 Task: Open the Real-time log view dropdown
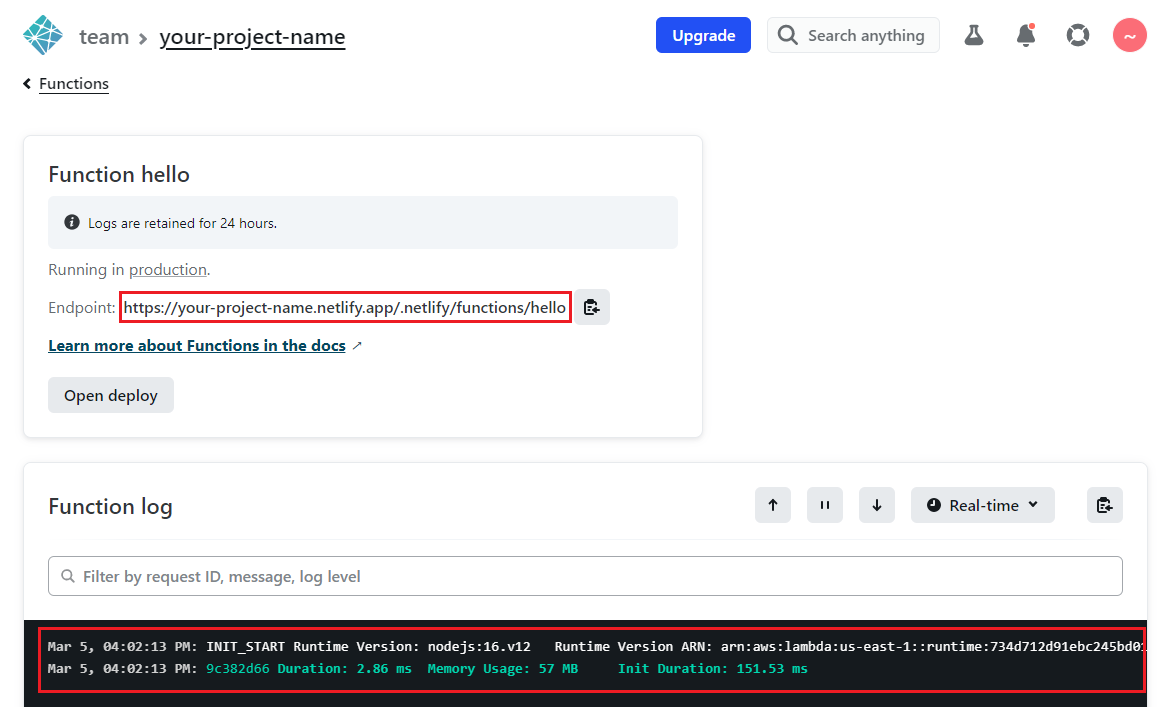click(x=982, y=505)
